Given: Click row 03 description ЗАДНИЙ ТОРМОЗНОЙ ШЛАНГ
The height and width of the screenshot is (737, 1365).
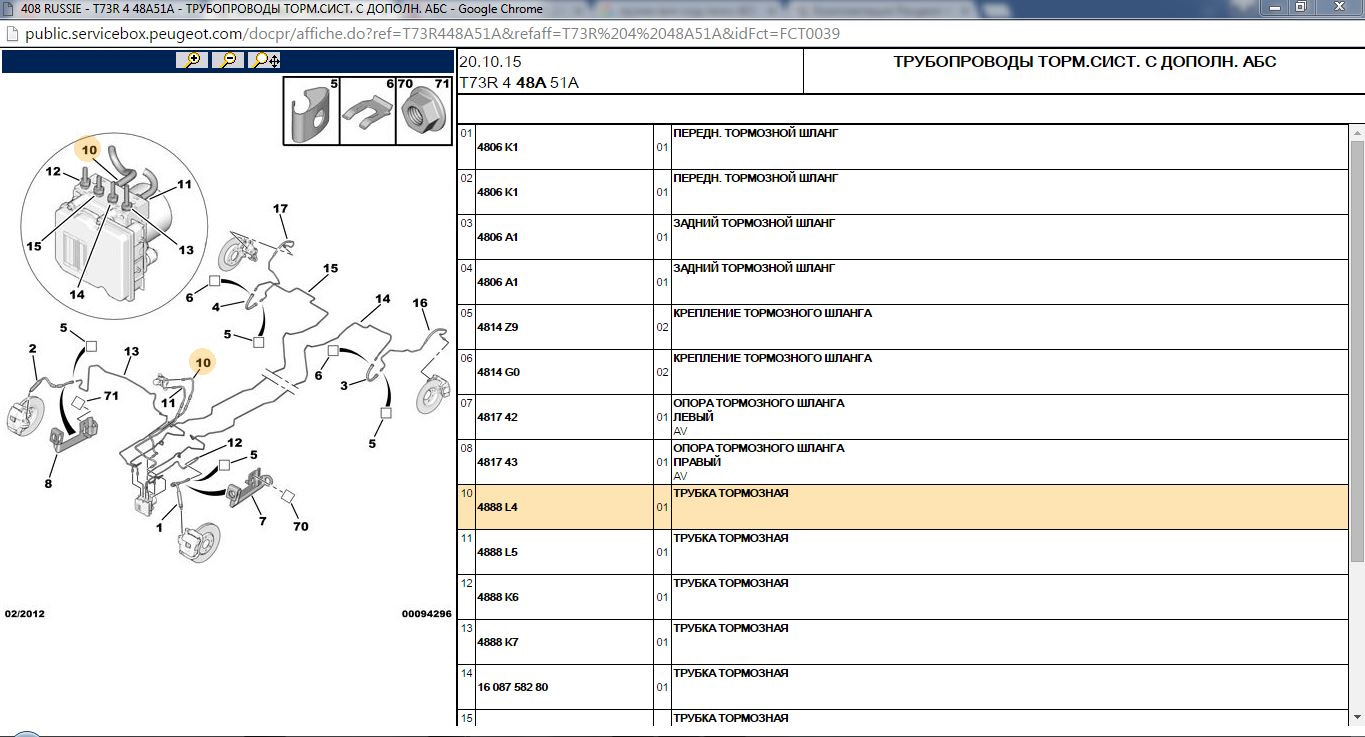Looking at the screenshot, I should pyautogui.click(x=753, y=223).
